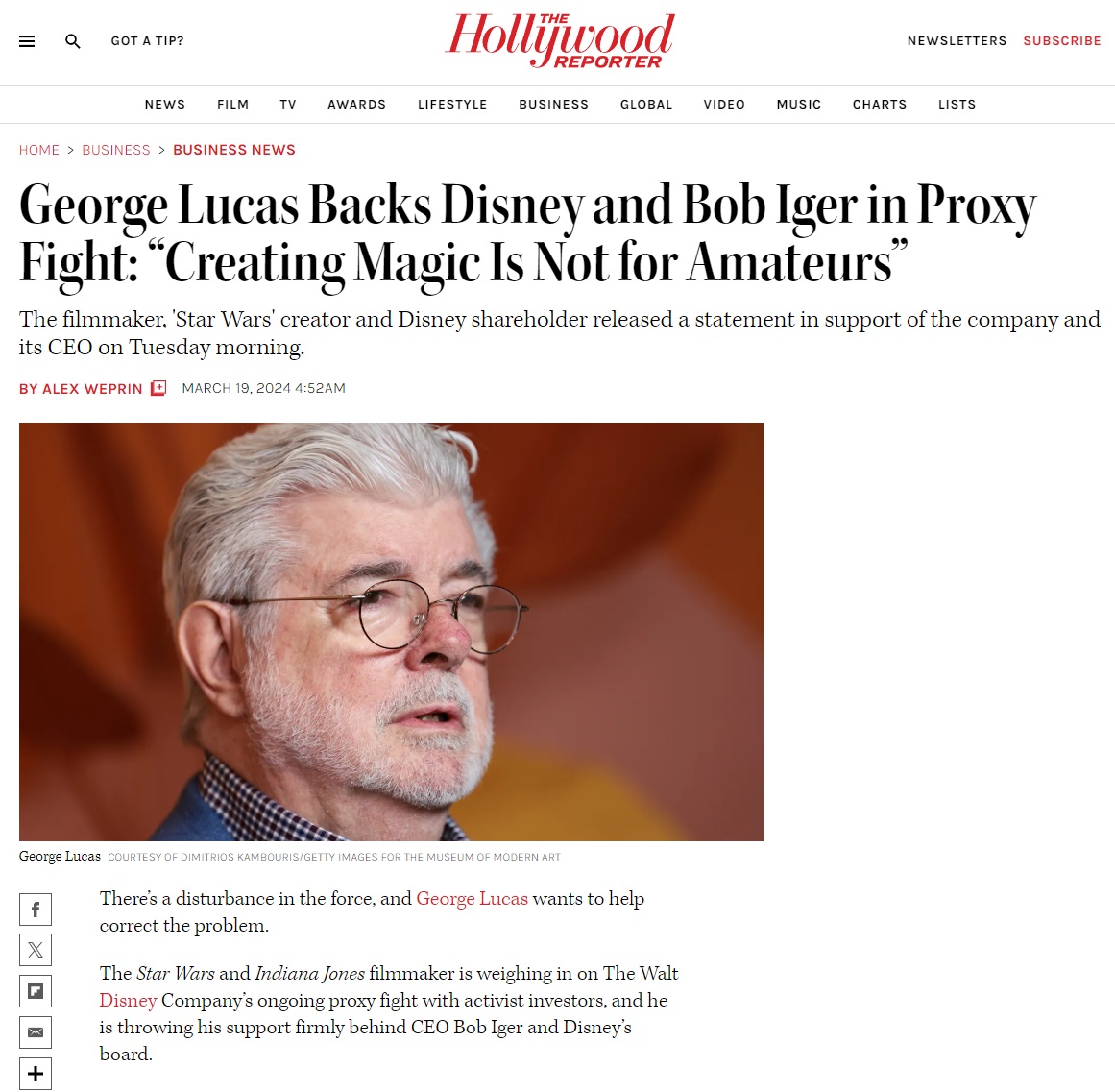
Task: Follow the George Lucas text link
Action: pyautogui.click(x=473, y=899)
